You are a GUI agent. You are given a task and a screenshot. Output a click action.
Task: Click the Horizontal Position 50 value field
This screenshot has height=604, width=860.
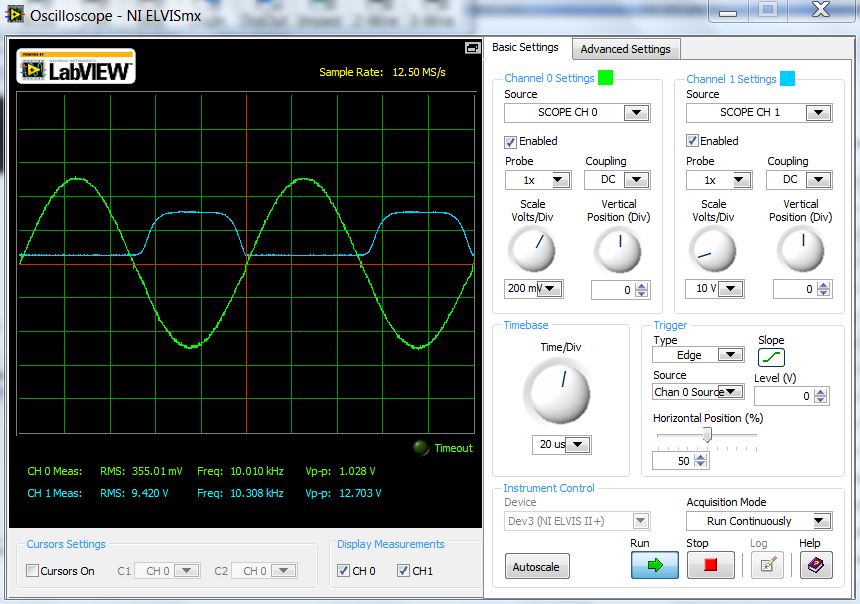coord(673,461)
